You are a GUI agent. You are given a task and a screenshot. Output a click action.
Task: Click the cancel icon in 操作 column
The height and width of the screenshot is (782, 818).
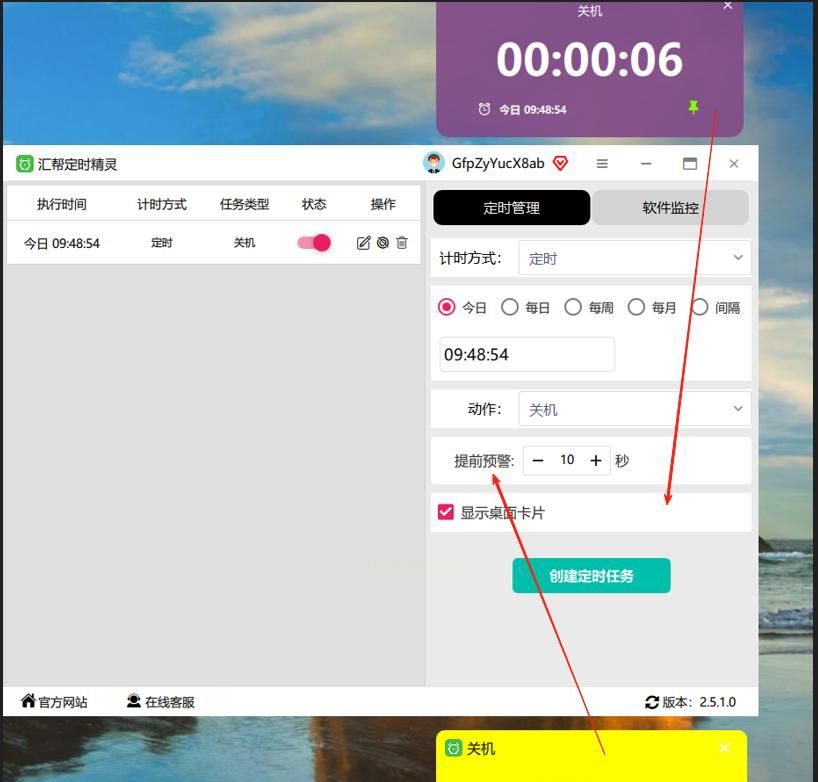click(x=383, y=242)
